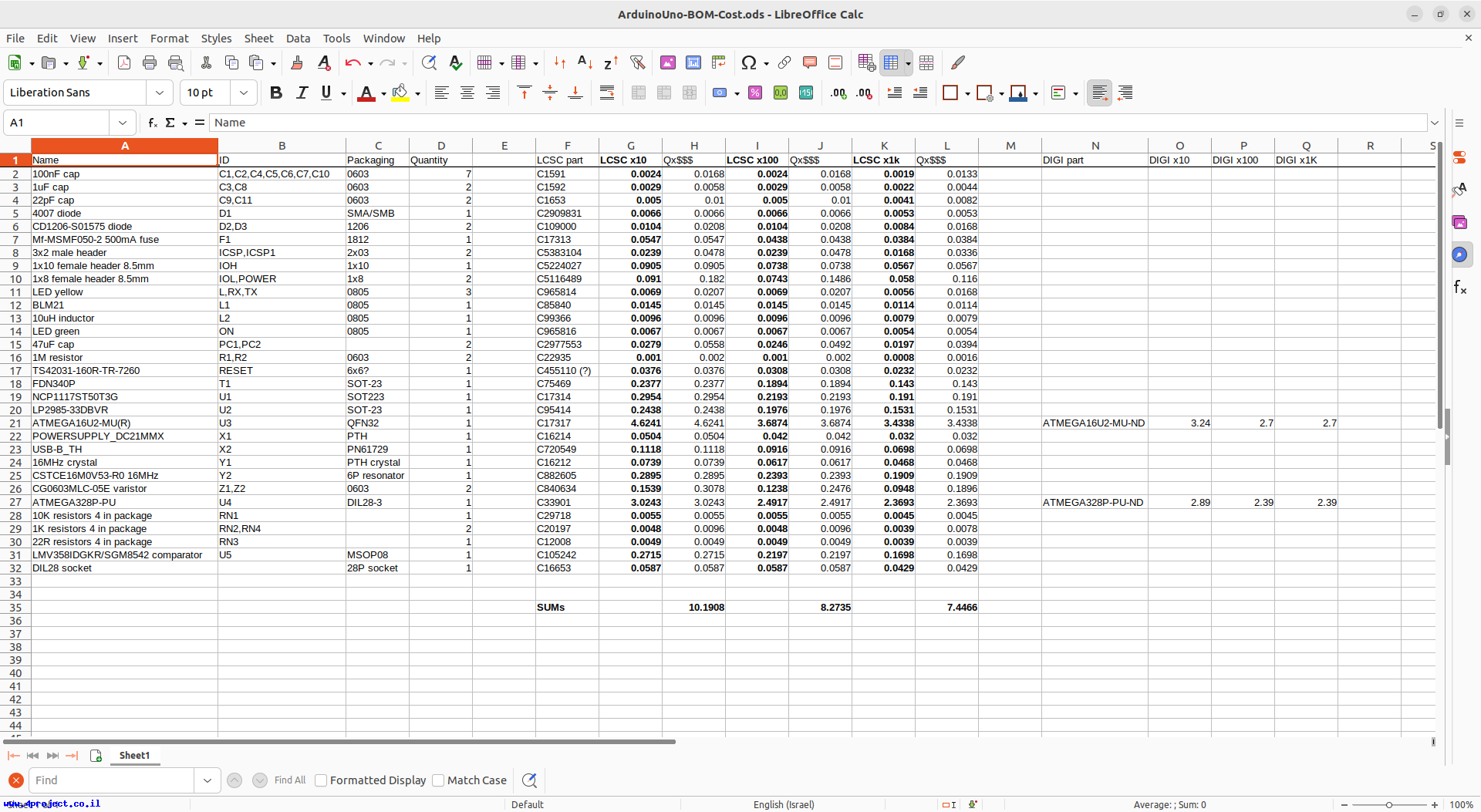Toggle bold formatting
The height and width of the screenshot is (812, 1481).
point(276,93)
